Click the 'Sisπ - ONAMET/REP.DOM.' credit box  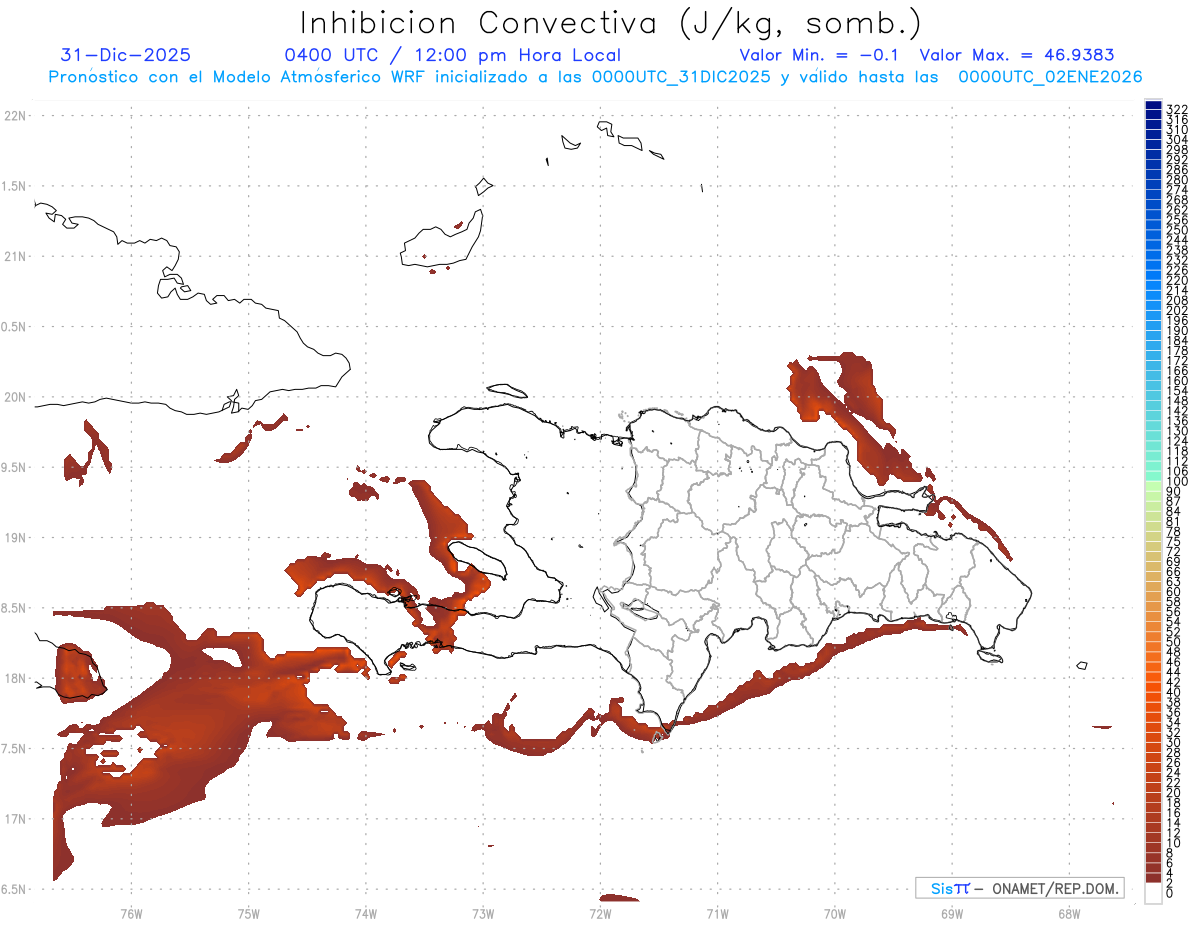tap(1019, 888)
